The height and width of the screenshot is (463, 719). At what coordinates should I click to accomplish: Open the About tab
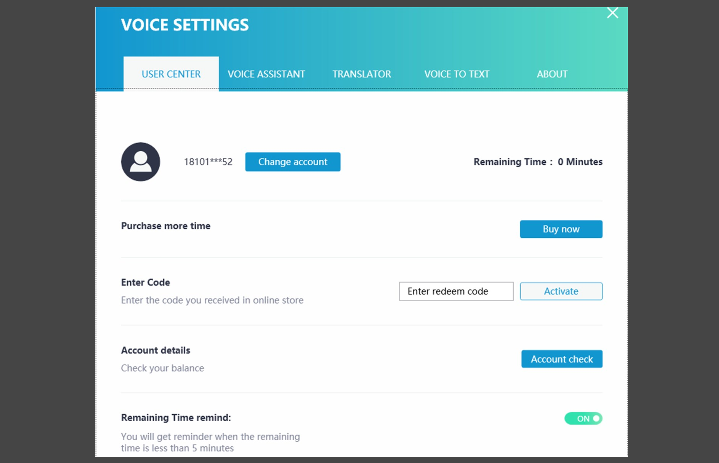[552, 74]
